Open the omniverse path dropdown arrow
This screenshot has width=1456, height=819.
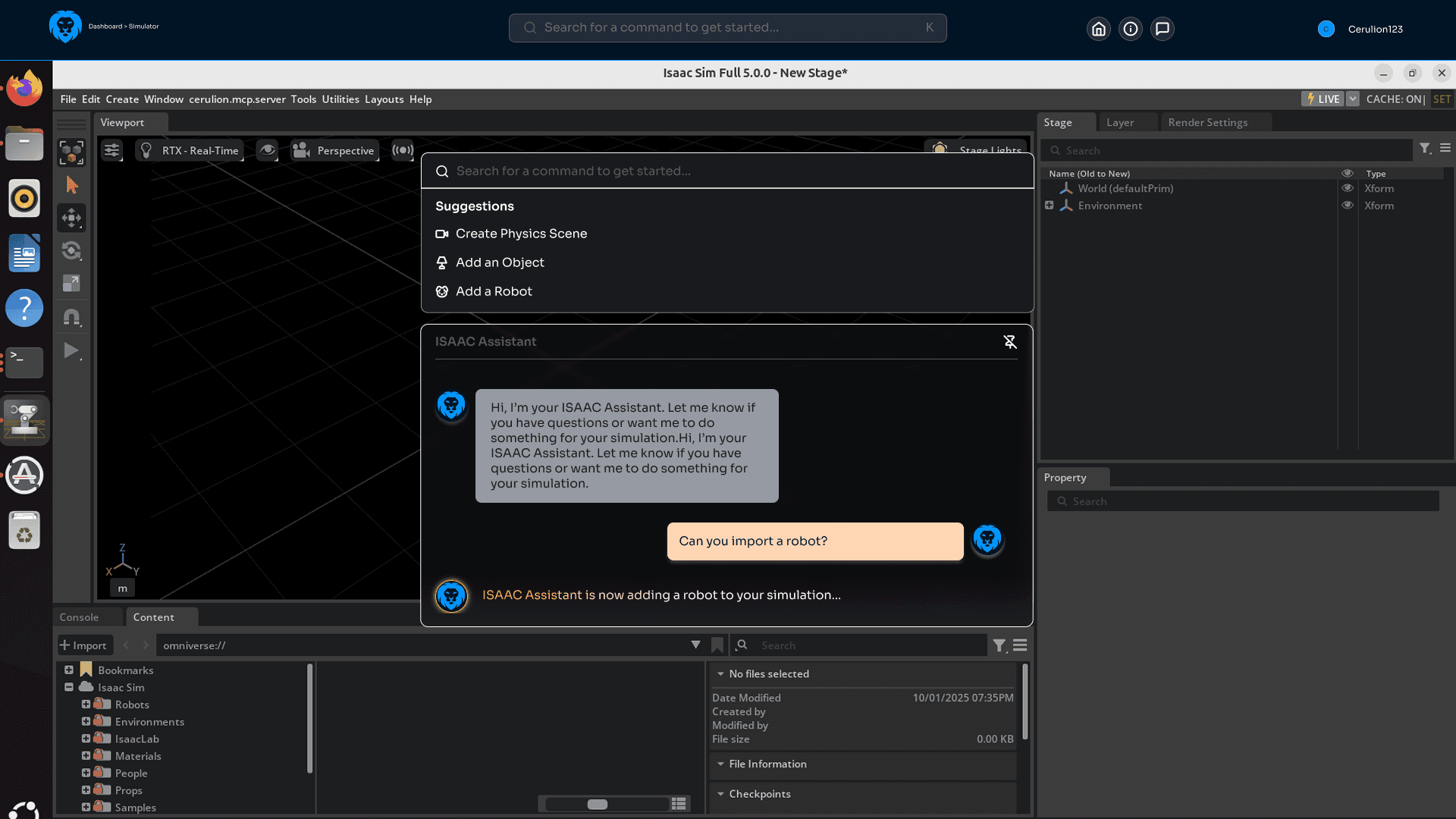tap(695, 645)
